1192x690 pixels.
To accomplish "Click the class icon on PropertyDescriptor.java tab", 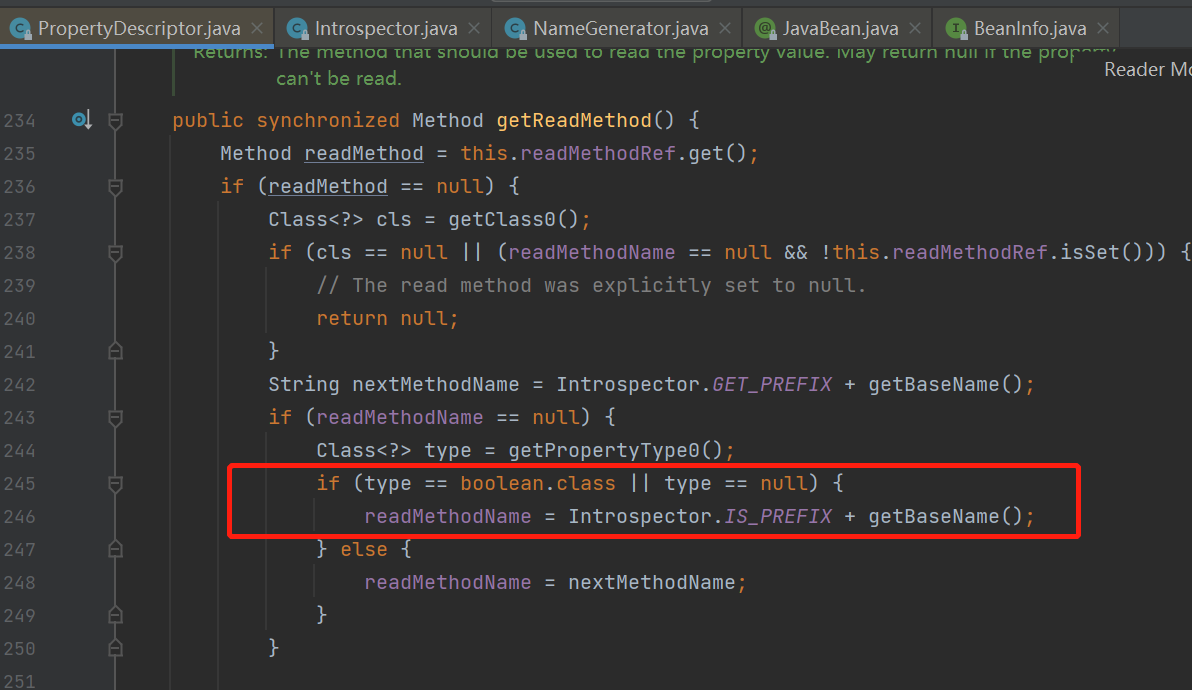I will (x=20, y=29).
